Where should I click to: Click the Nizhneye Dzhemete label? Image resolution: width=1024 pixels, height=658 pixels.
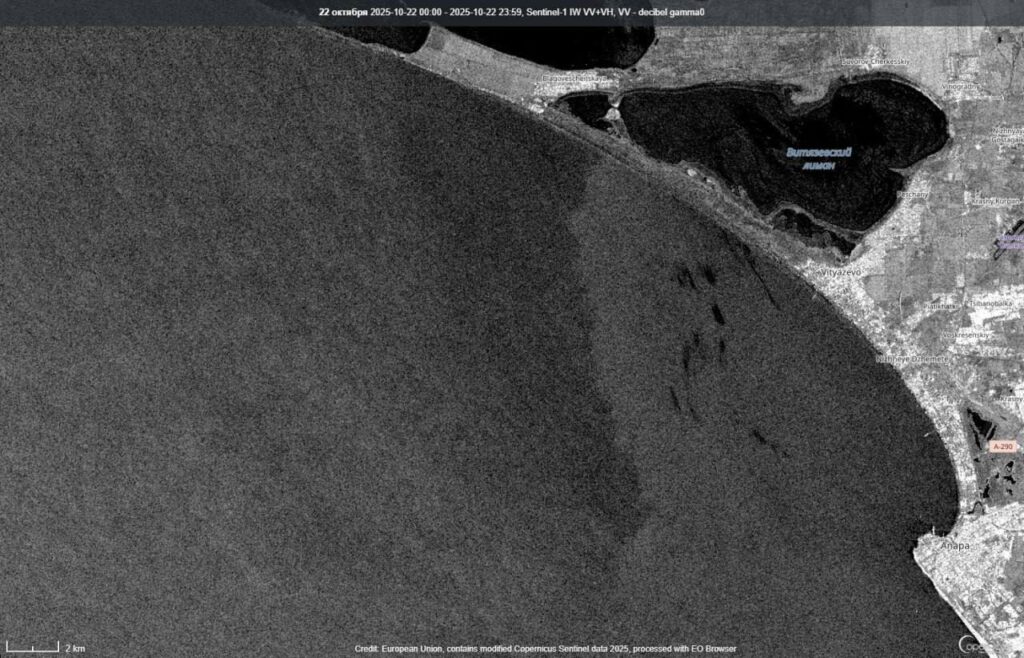(912, 358)
